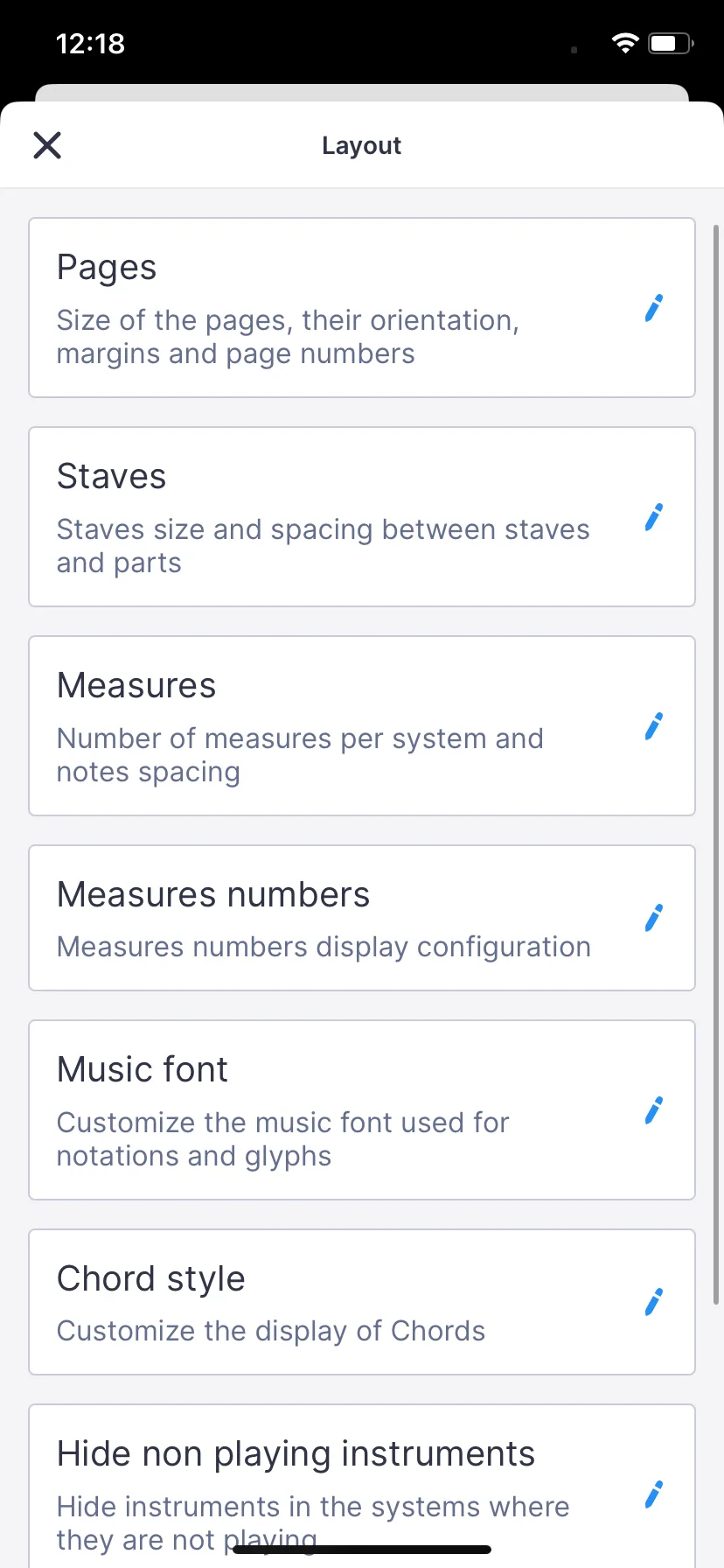Open the Pages settings title
This screenshot has width=724, height=1568.
(107, 268)
